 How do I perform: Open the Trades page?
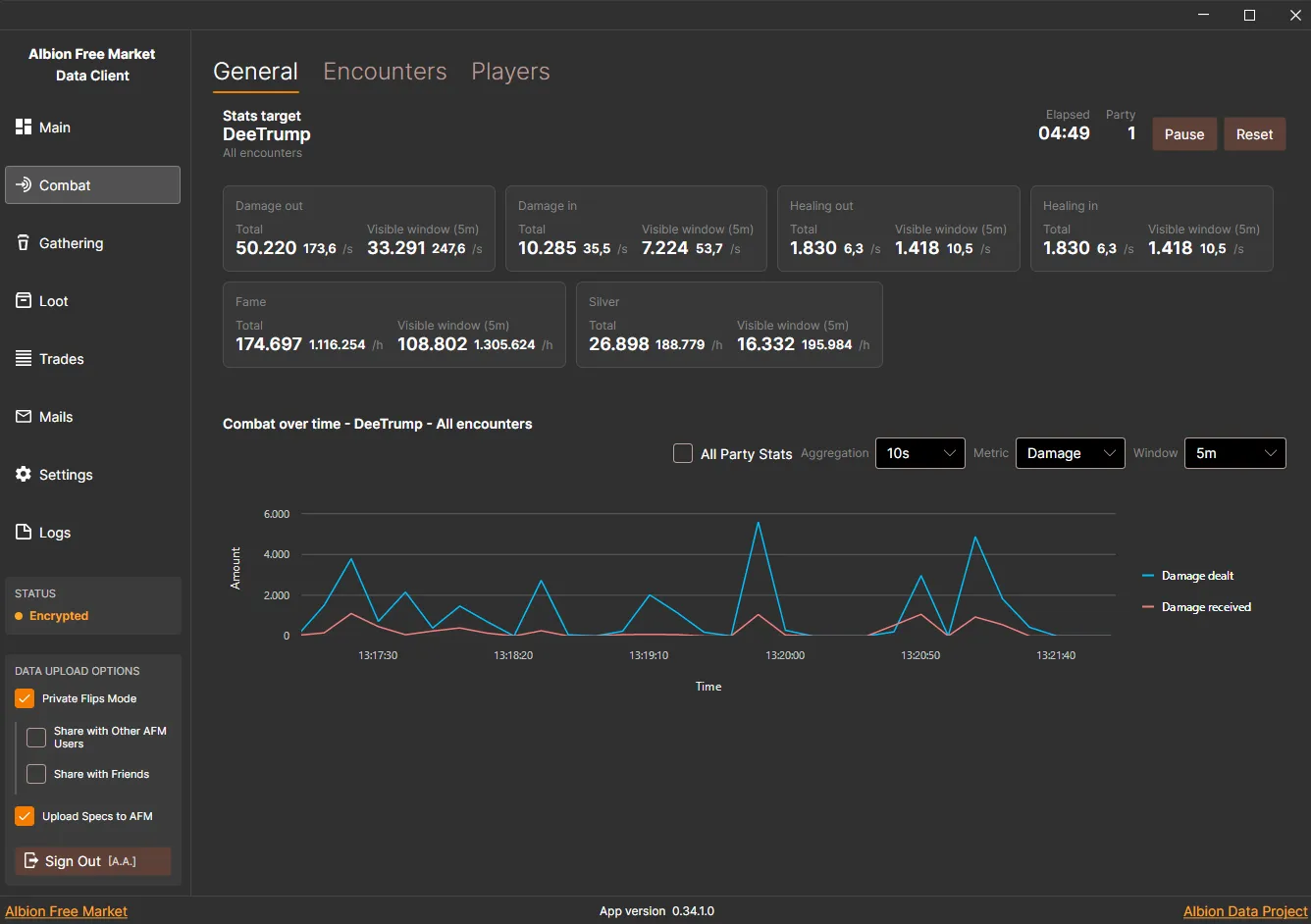[92, 359]
